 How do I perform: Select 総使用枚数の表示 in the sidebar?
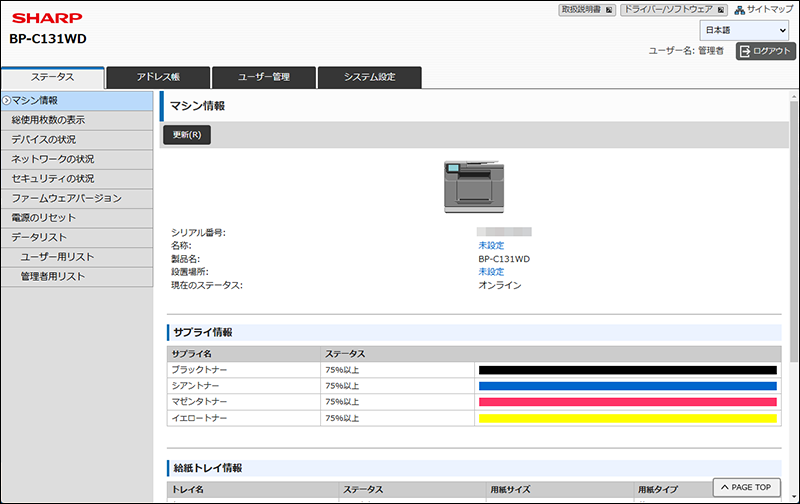coord(77,120)
